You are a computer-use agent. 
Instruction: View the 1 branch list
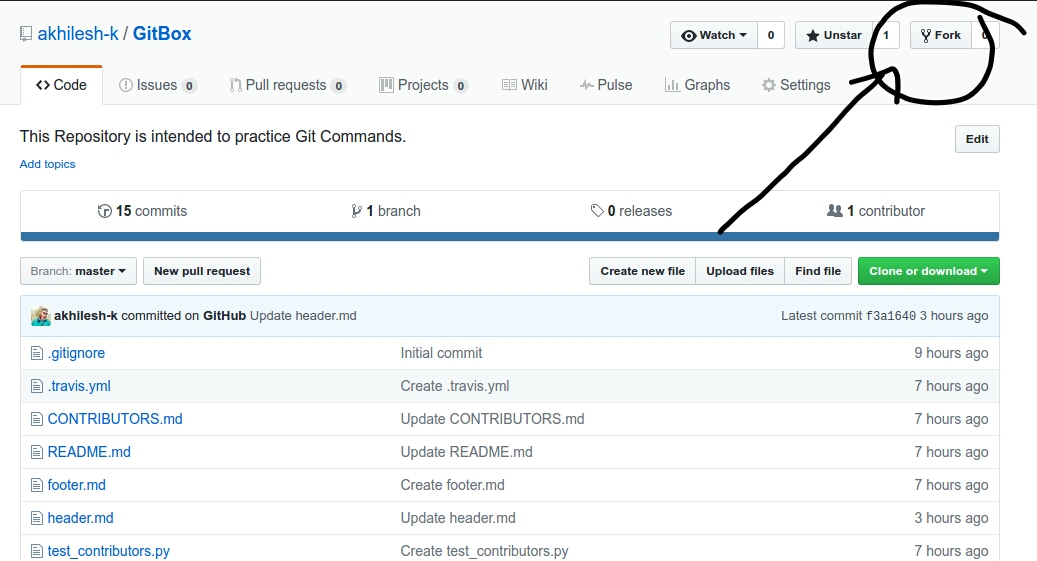coord(386,211)
